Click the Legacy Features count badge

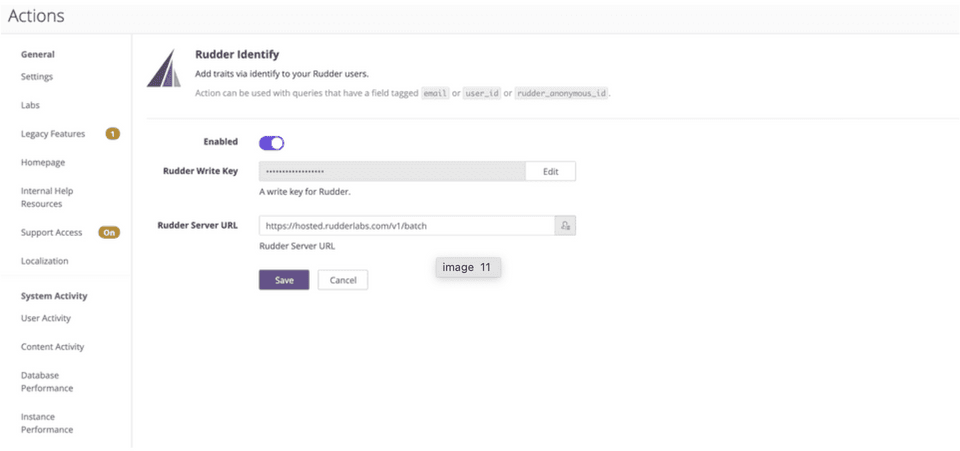[113, 133]
